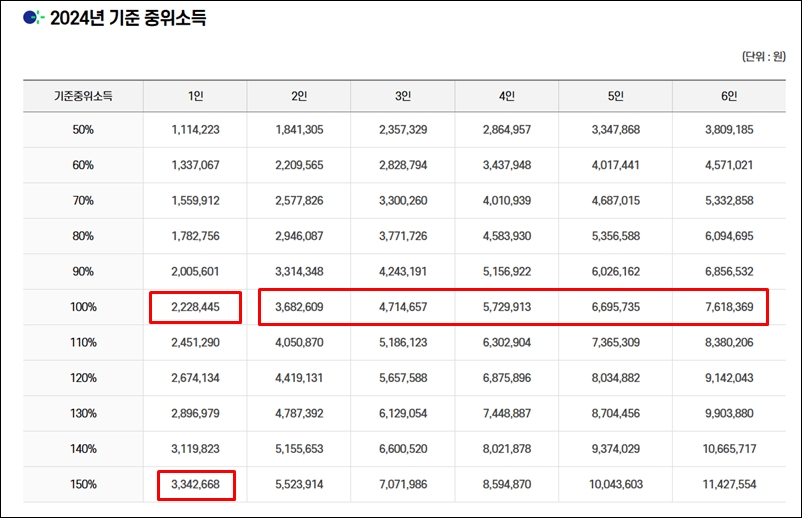Click the cell 5,186,123

click(x=403, y=343)
